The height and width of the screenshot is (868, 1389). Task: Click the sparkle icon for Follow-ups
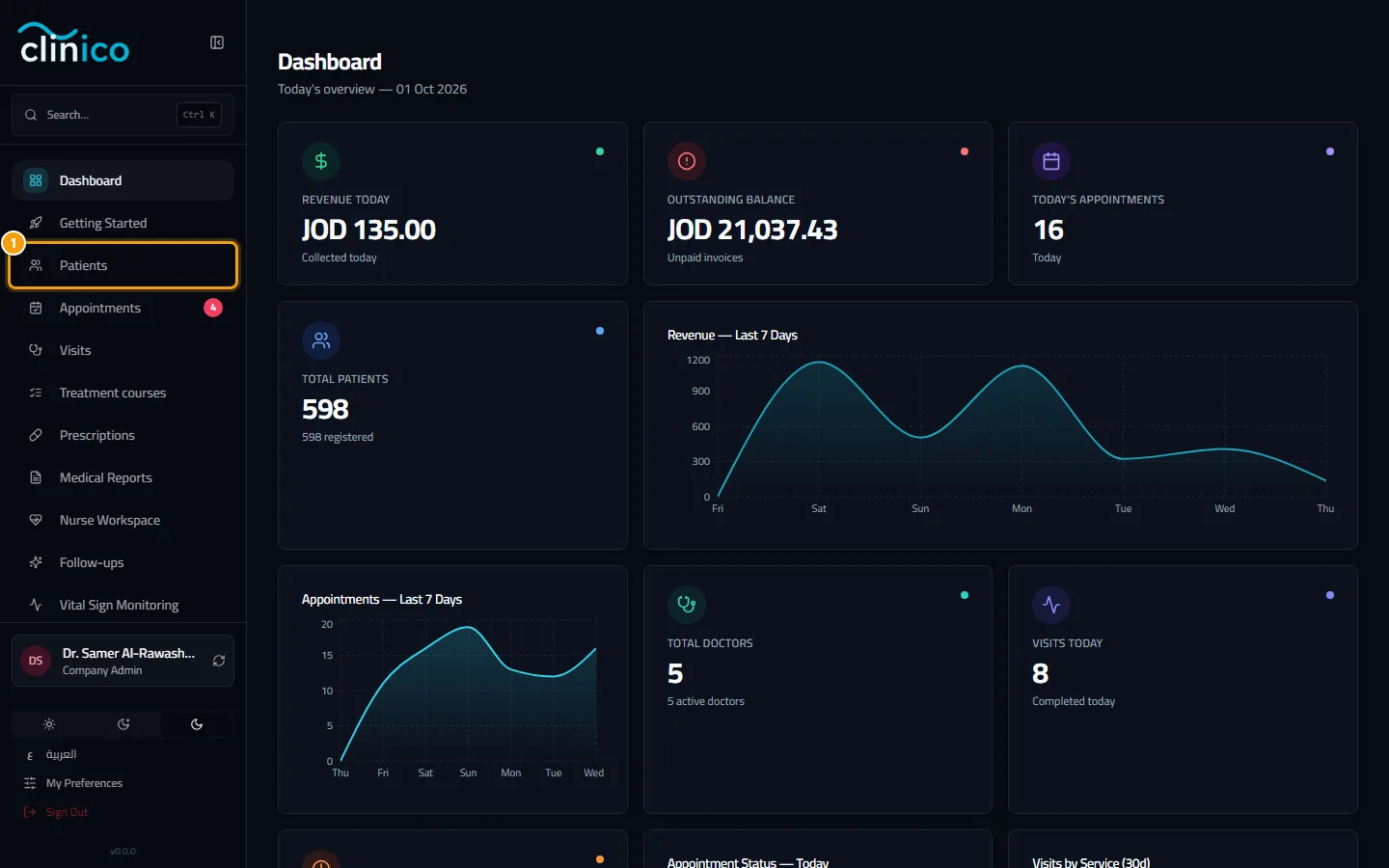click(x=36, y=562)
